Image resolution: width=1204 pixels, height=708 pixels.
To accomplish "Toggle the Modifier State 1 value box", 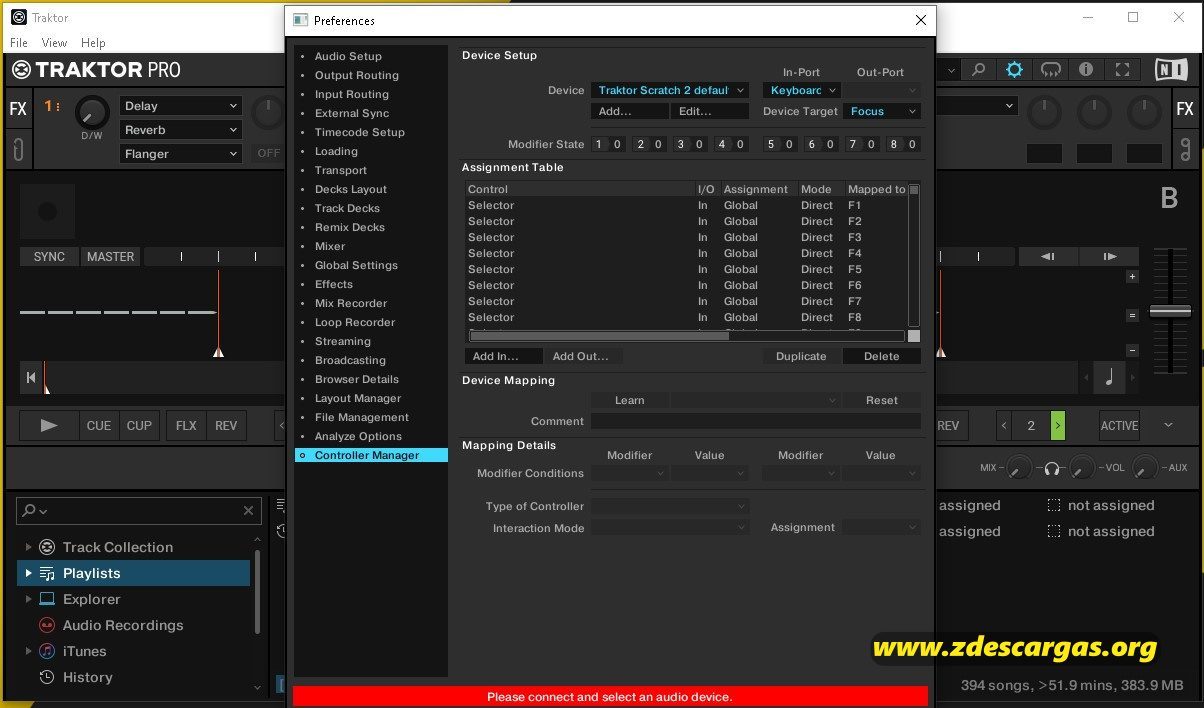I will click(618, 144).
